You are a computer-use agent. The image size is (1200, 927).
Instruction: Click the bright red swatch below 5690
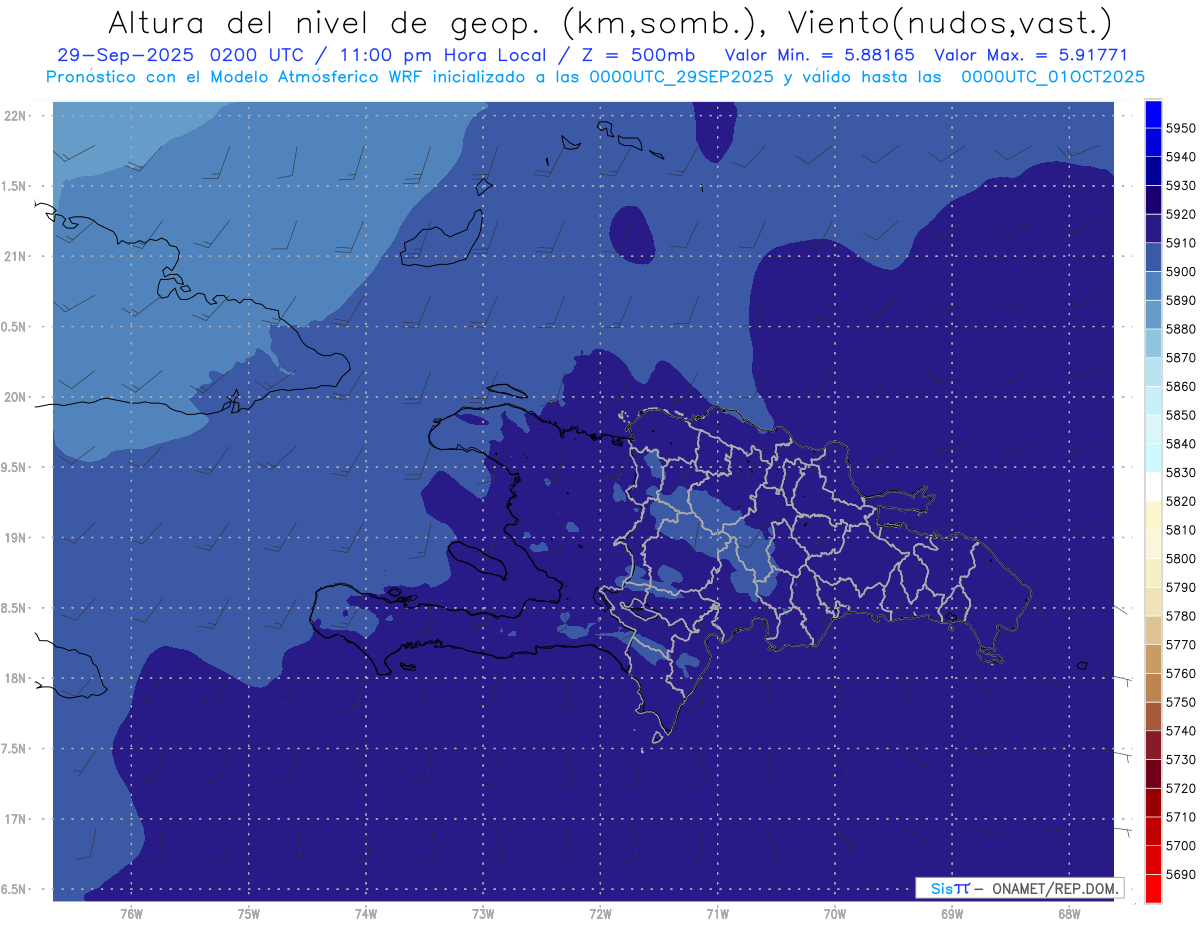pos(1153,888)
